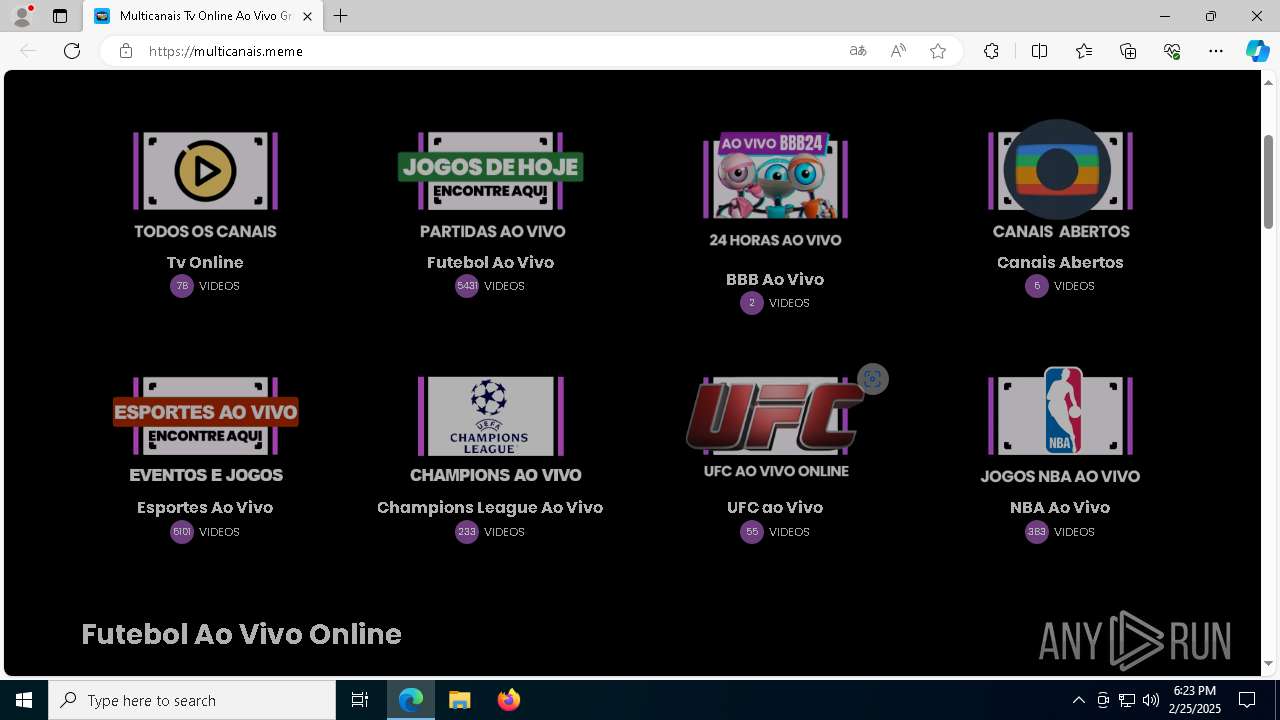The width and height of the screenshot is (1280, 720).
Task: Launch Firefox from taskbar
Action: click(x=509, y=700)
